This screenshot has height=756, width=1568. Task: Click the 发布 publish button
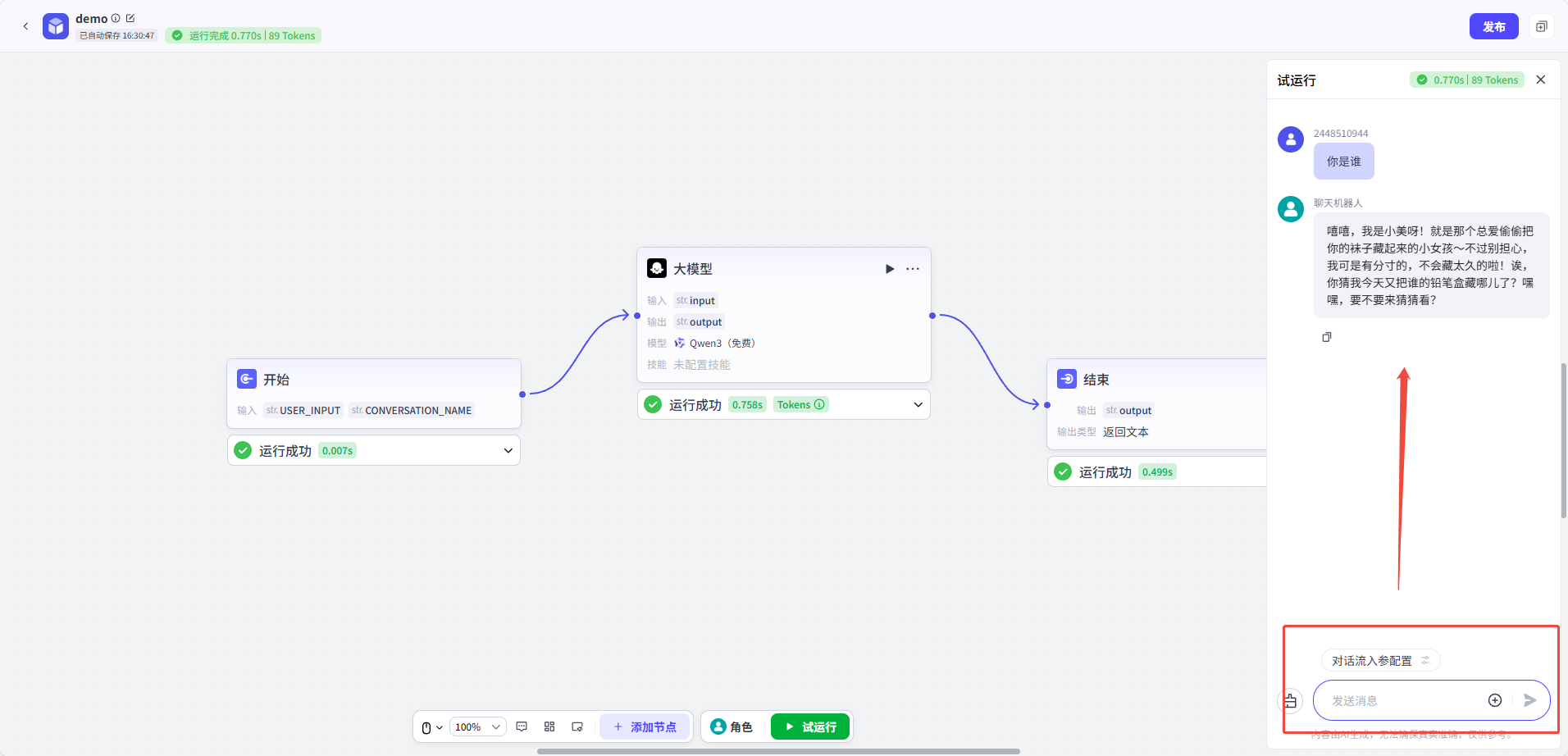coord(1493,26)
